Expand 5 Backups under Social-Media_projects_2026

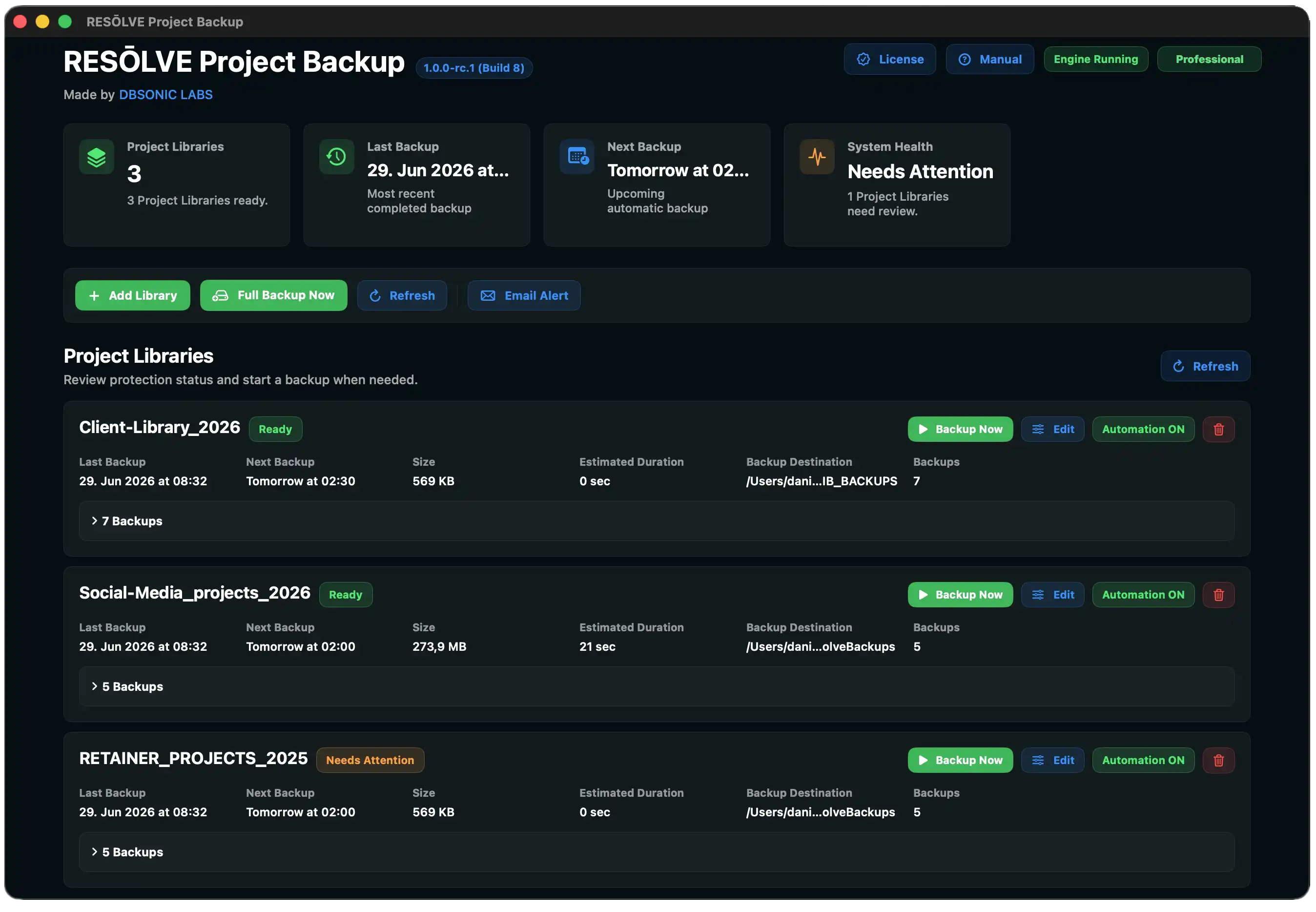tap(657, 687)
